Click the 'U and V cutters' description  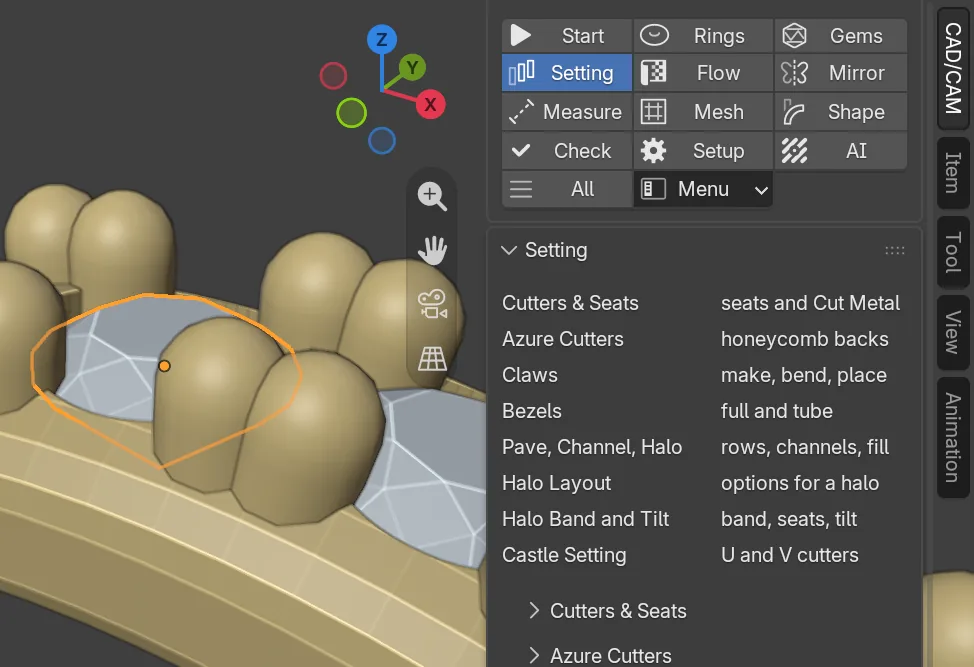coord(790,555)
